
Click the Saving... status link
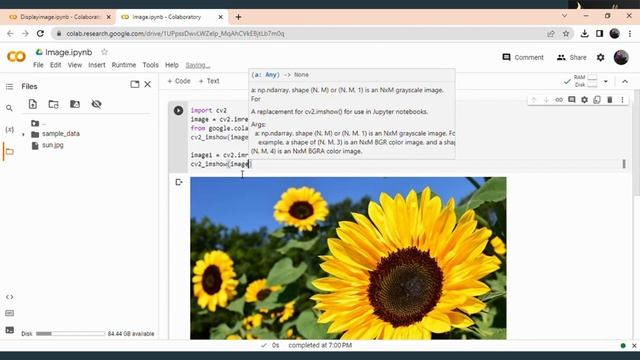(198, 65)
